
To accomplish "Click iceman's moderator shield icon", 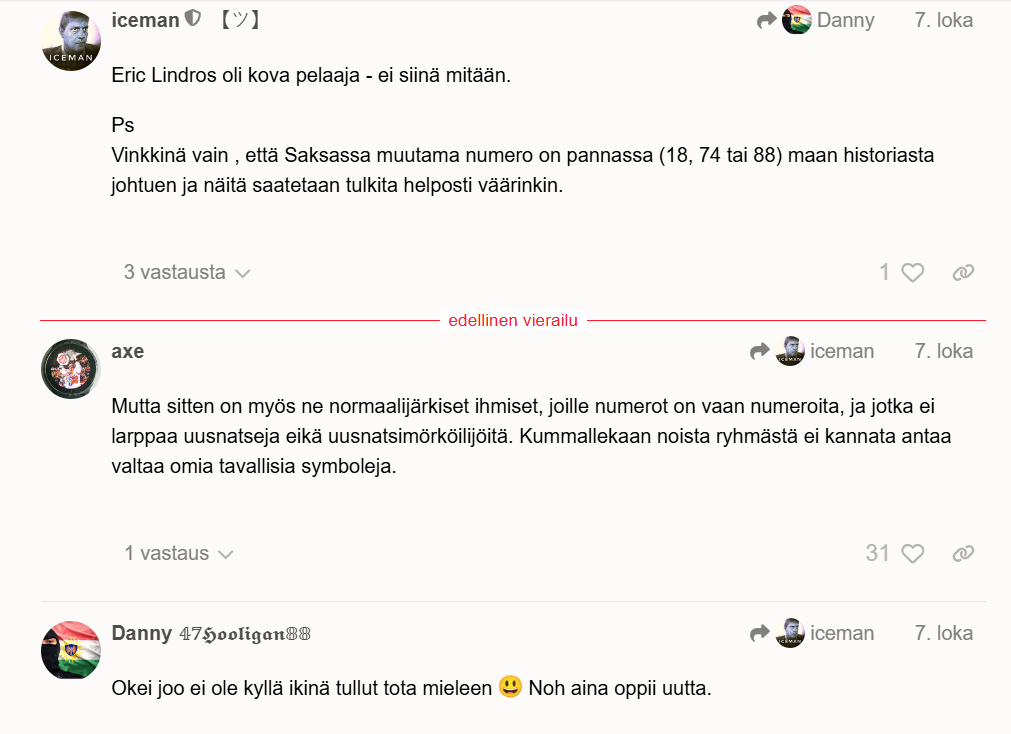I will tap(194, 19).
